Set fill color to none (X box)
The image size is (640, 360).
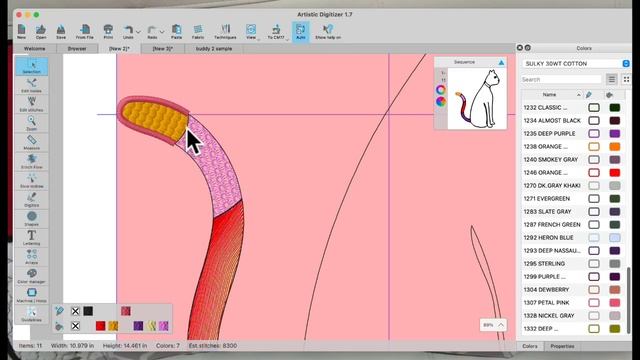[75, 326]
